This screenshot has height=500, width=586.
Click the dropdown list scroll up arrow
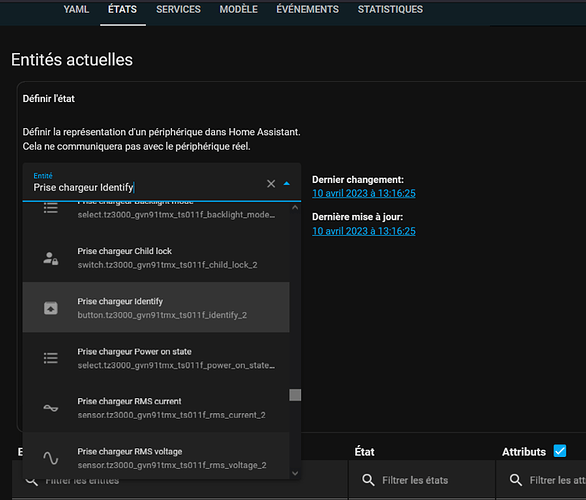coord(295,207)
